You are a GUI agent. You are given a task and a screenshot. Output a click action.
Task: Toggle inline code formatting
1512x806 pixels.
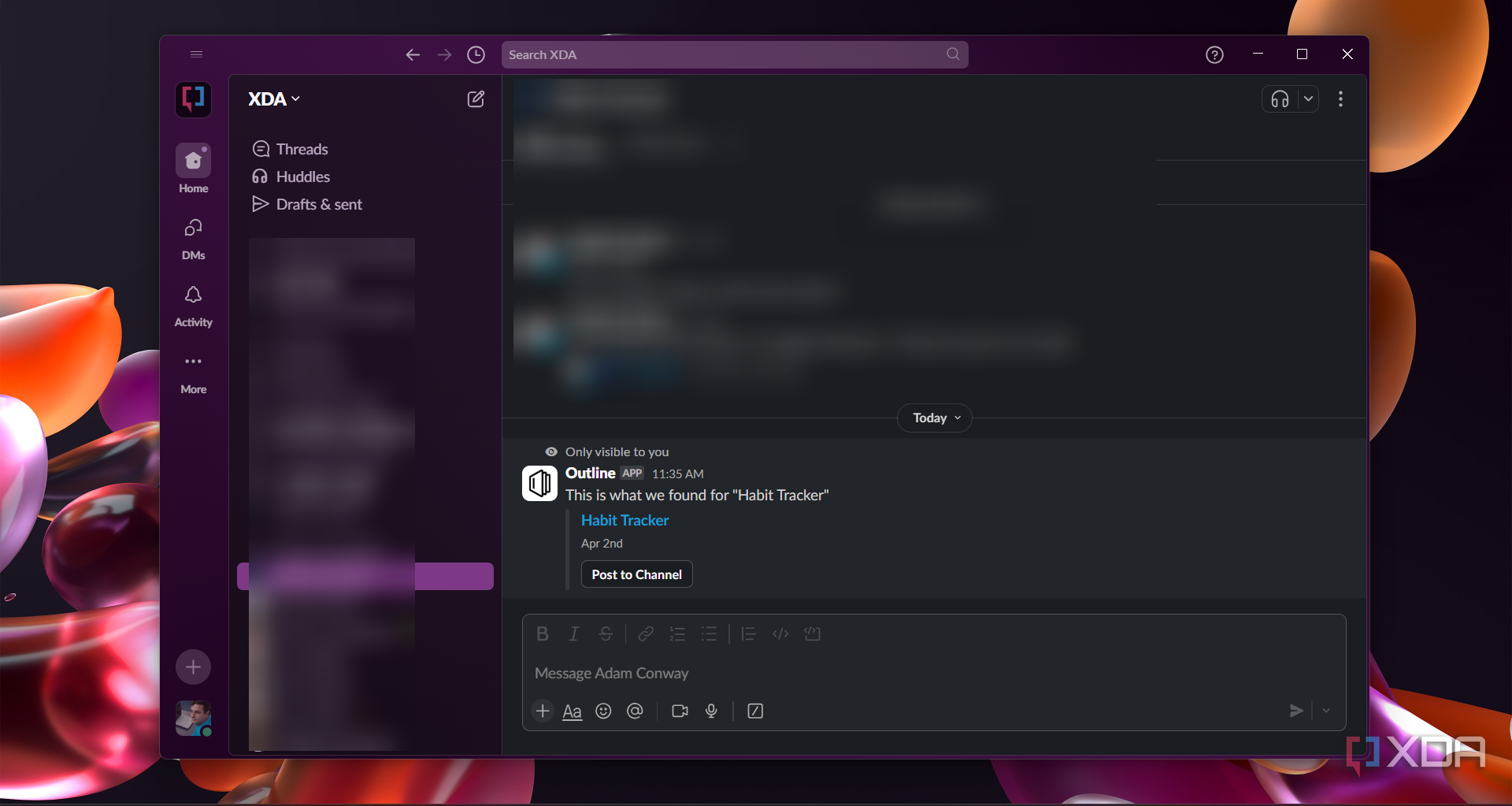tap(780, 633)
